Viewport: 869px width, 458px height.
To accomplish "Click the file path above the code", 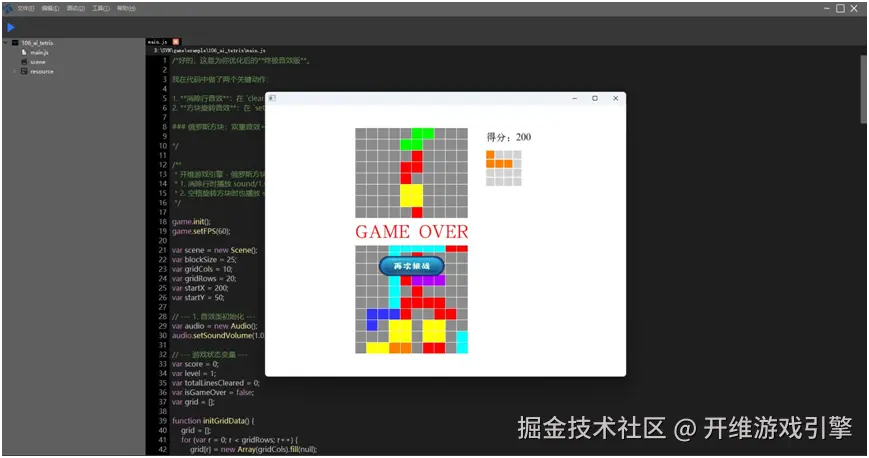I will click(x=209, y=50).
